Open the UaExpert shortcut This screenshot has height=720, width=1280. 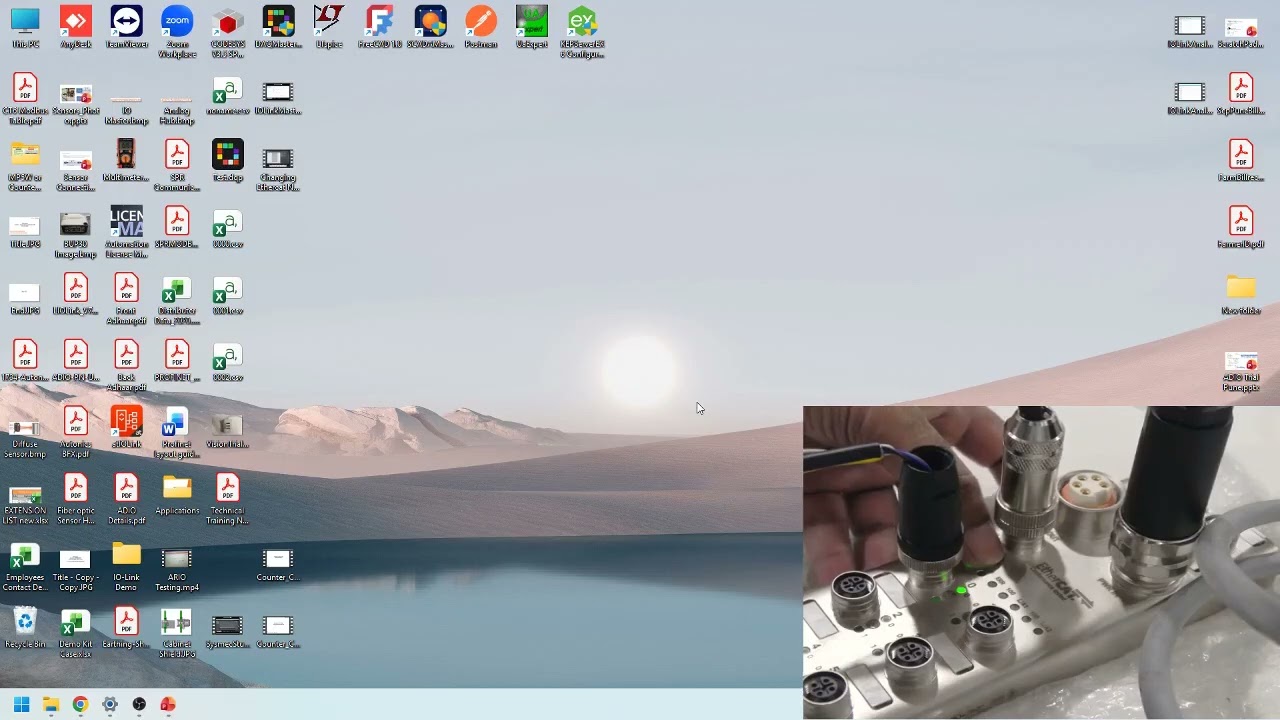point(532,28)
